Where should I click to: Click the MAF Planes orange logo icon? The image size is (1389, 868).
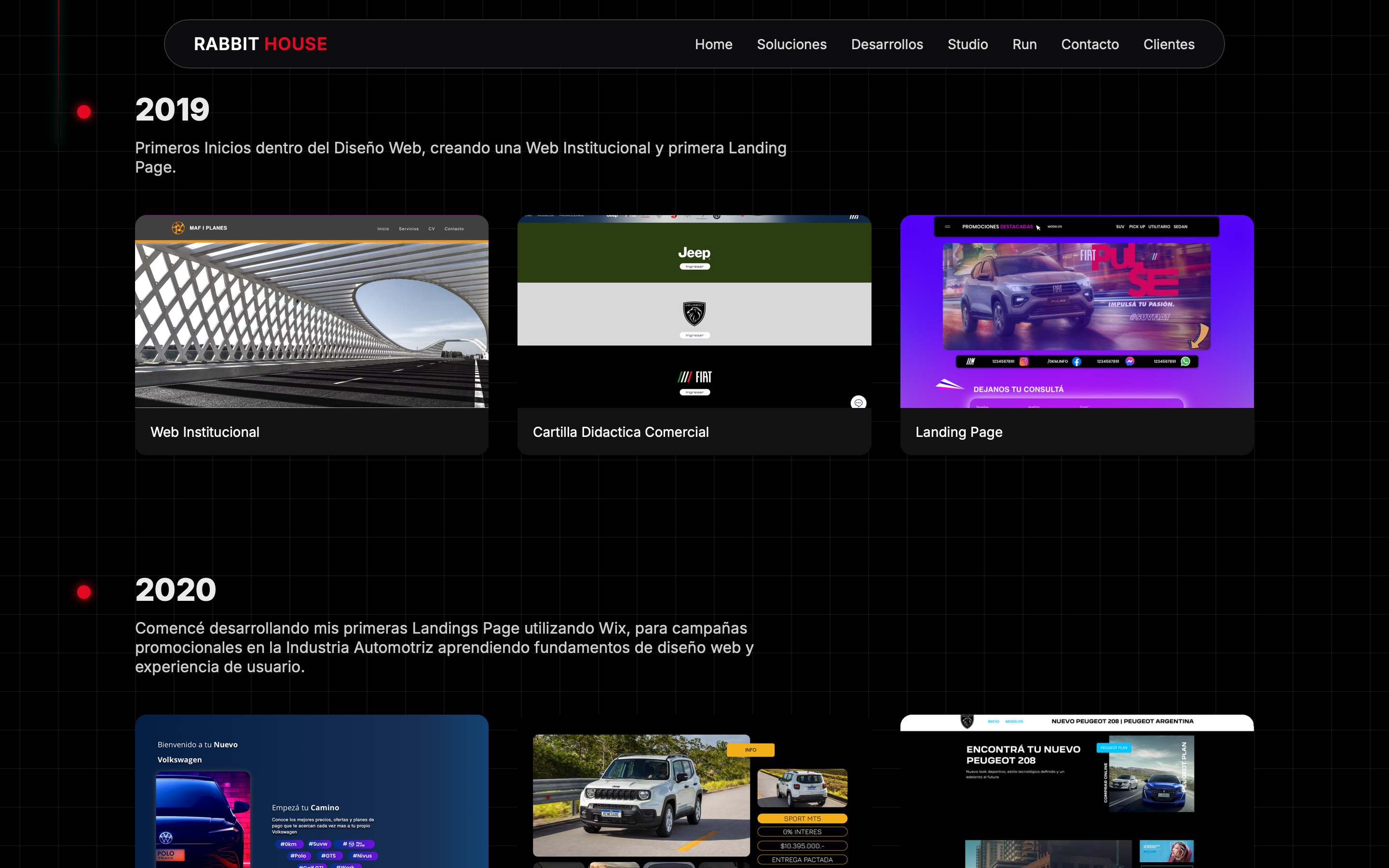pos(178,228)
